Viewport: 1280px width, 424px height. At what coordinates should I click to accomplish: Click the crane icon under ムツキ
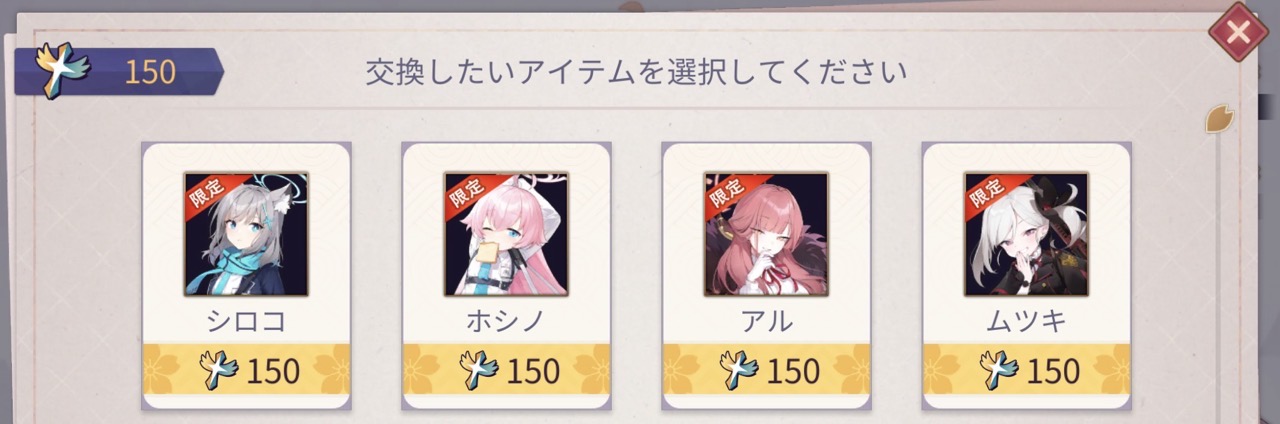(999, 369)
